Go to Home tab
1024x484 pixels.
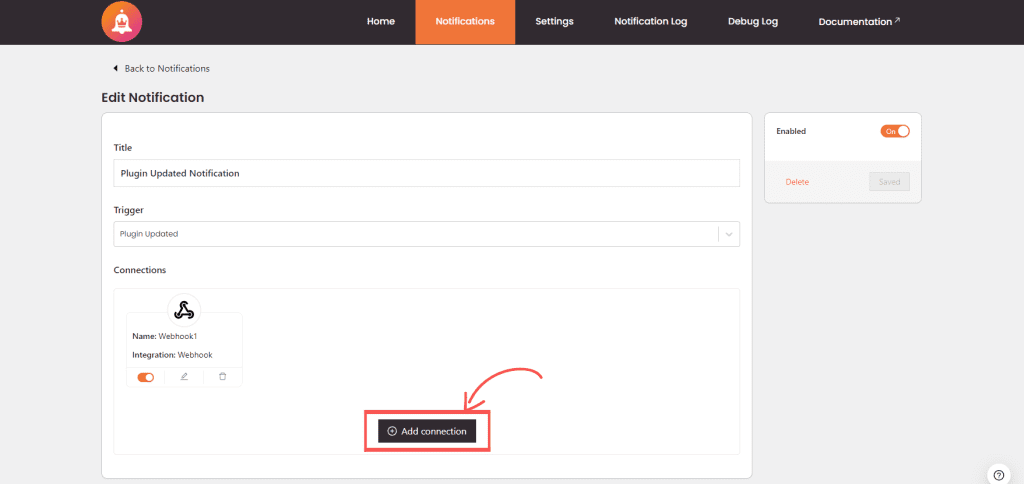(381, 22)
